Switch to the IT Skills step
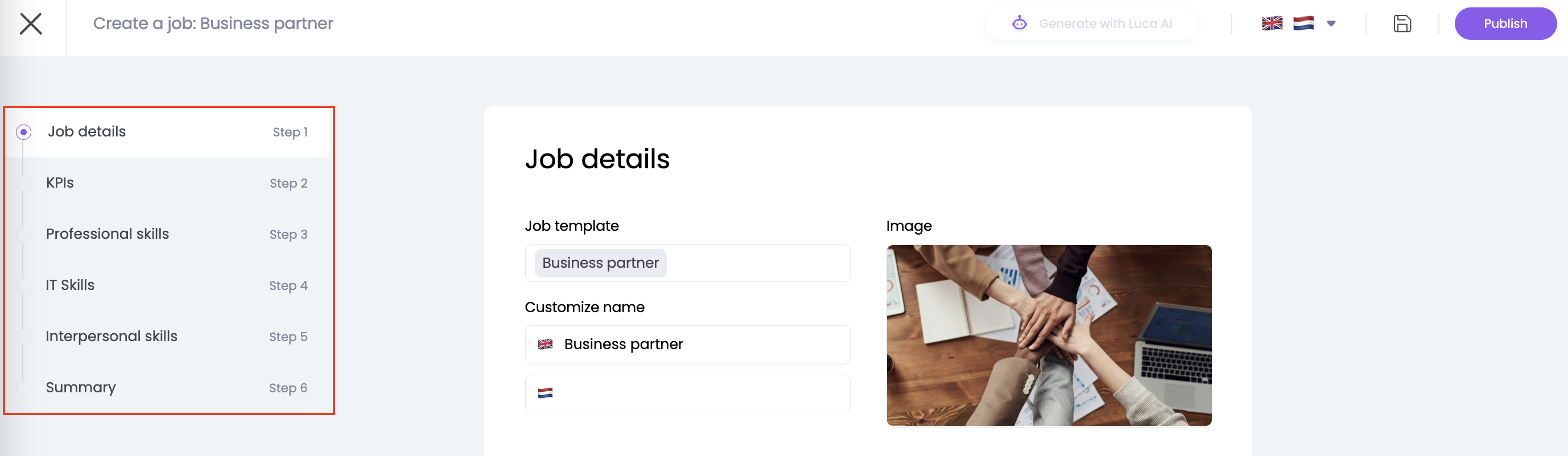 coord(70,285)
